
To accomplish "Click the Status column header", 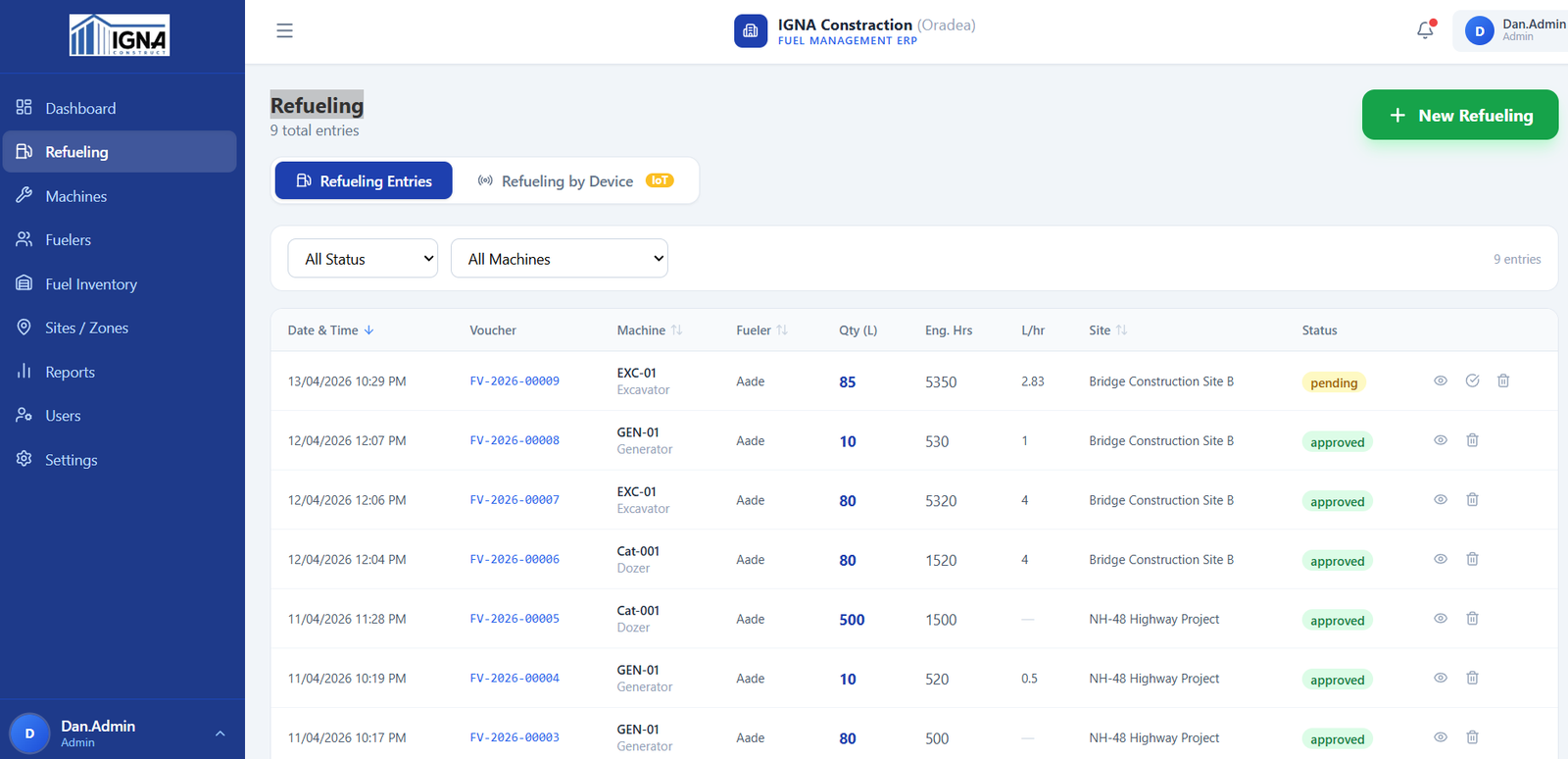I will click(1319, 330).
